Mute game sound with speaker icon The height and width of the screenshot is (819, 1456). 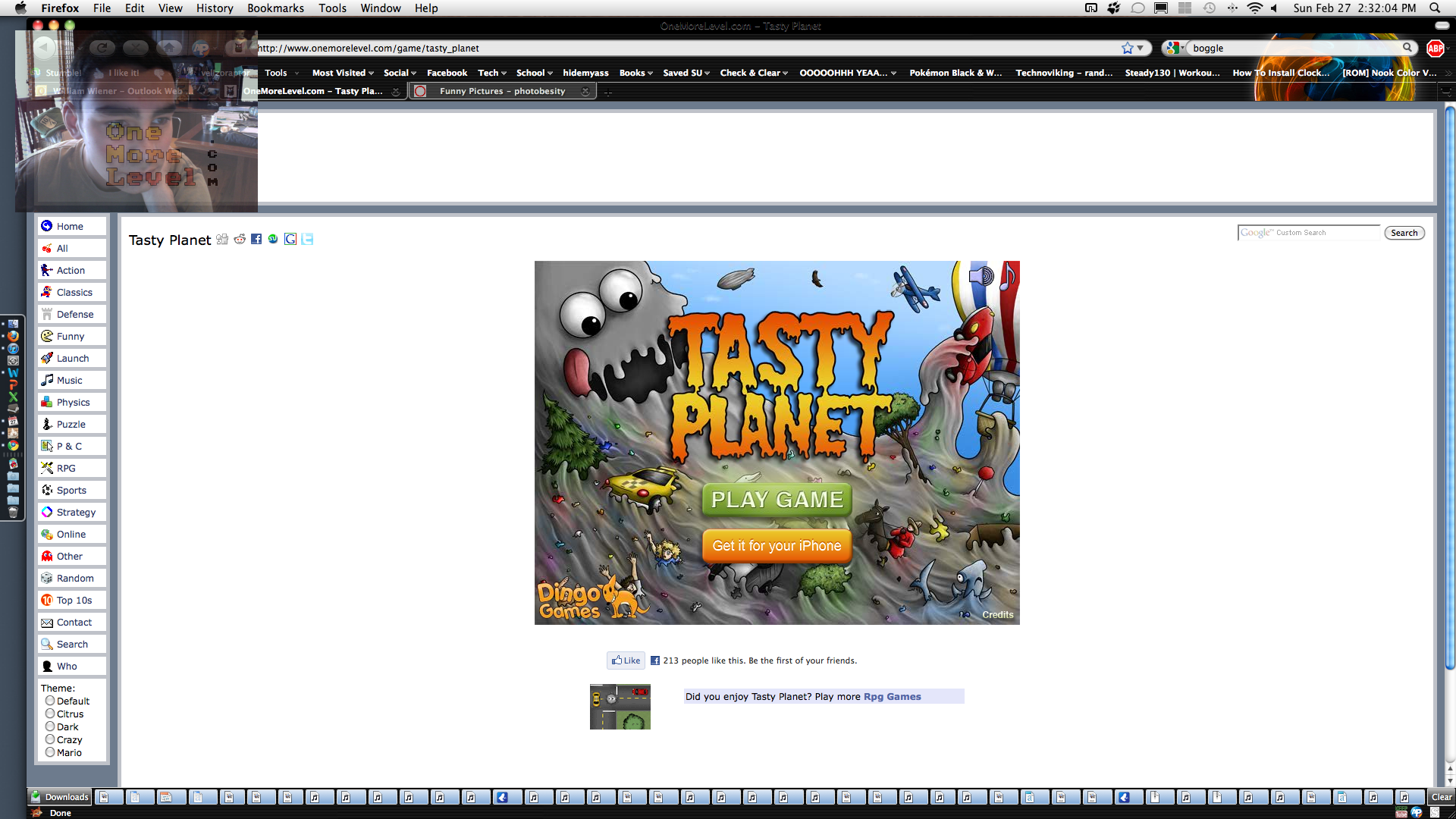click(982, 276)
